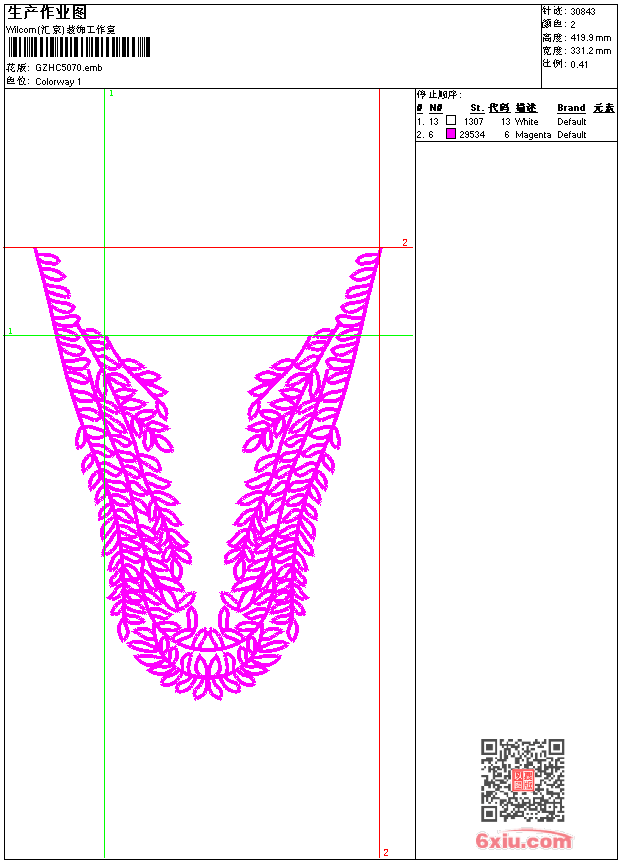The height and width of the screenshot is (860, 620).
Task: Select the Magenta thread row
Action: coord(532,134)
